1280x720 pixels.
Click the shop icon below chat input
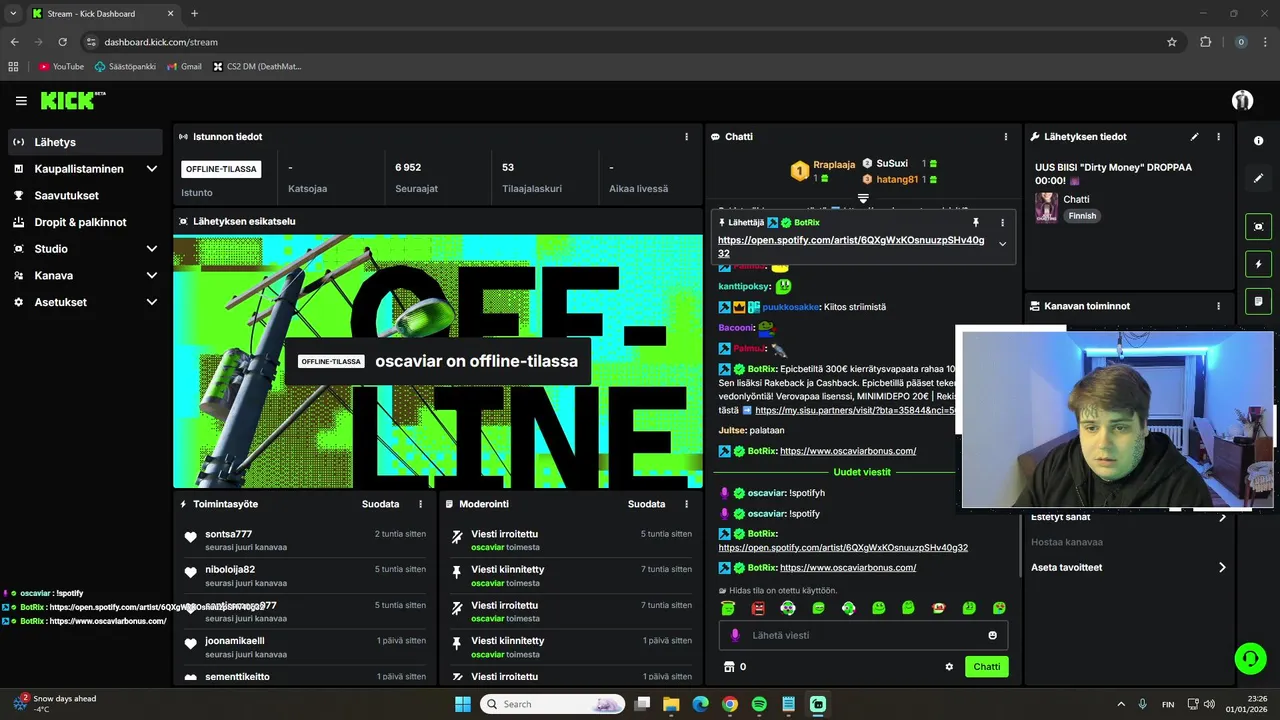[x=728, y=666]
